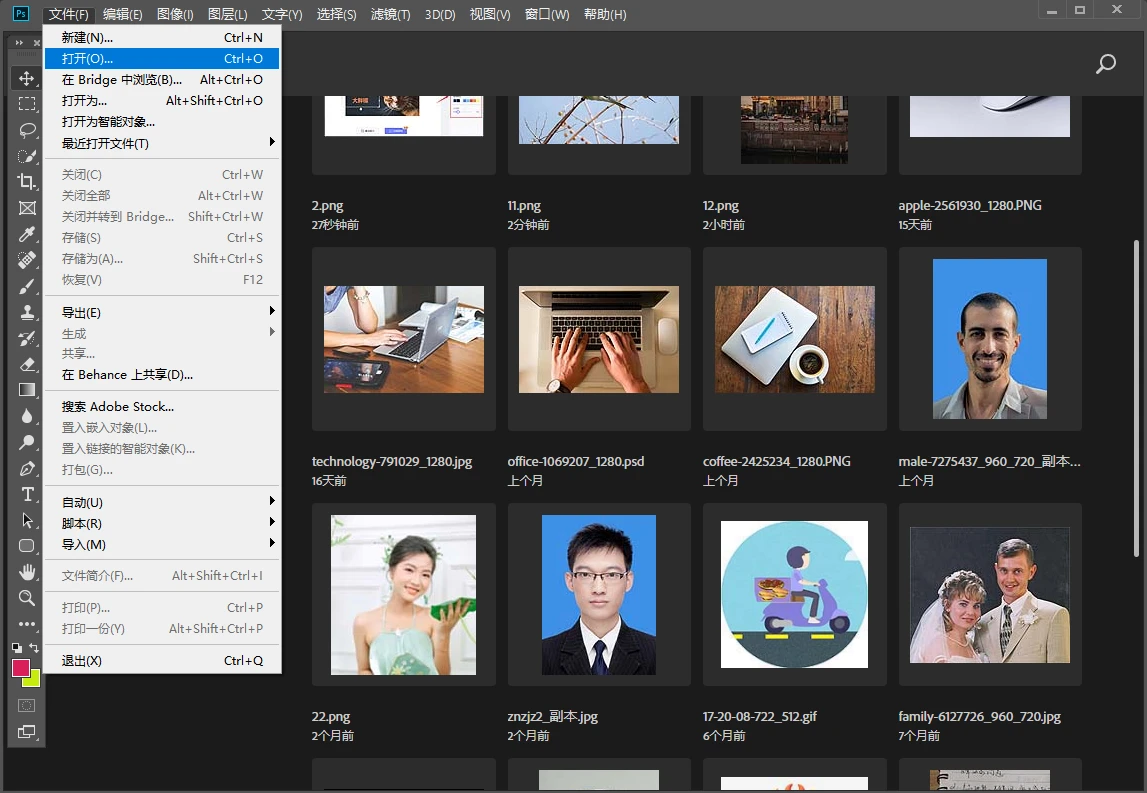The image size is (1147, 793).
Task: Open znzj2_副本.jpg ID photo thumbnail
Action: click(599, 594)
